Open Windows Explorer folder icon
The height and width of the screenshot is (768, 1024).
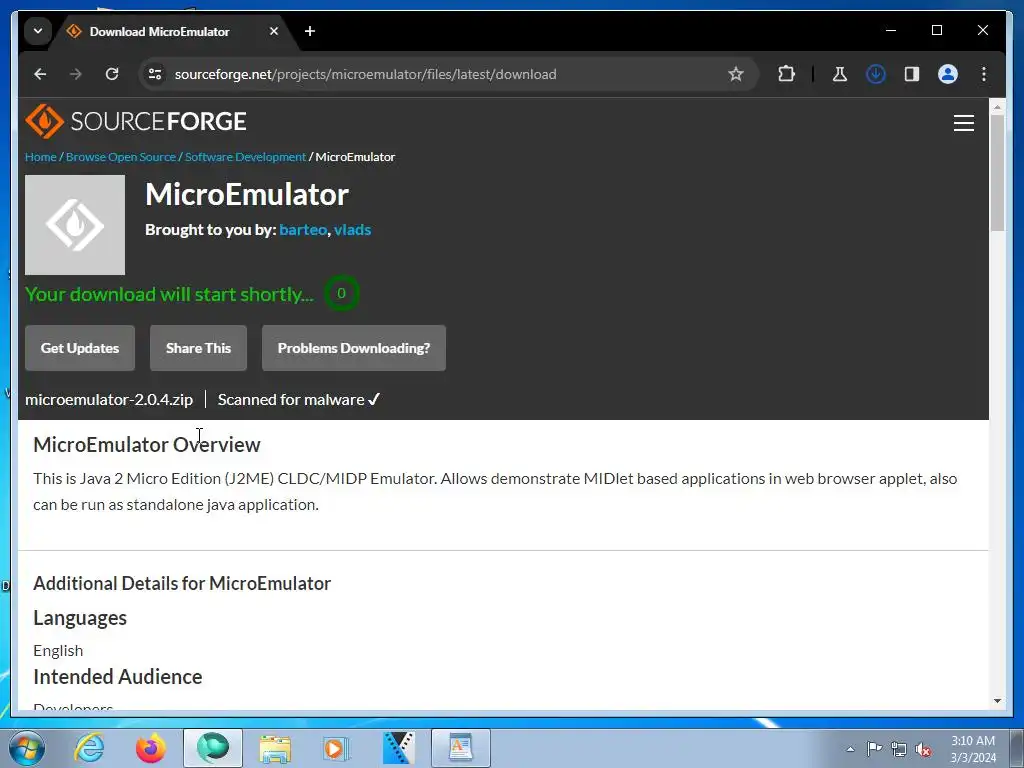click(x=275, y=748)
